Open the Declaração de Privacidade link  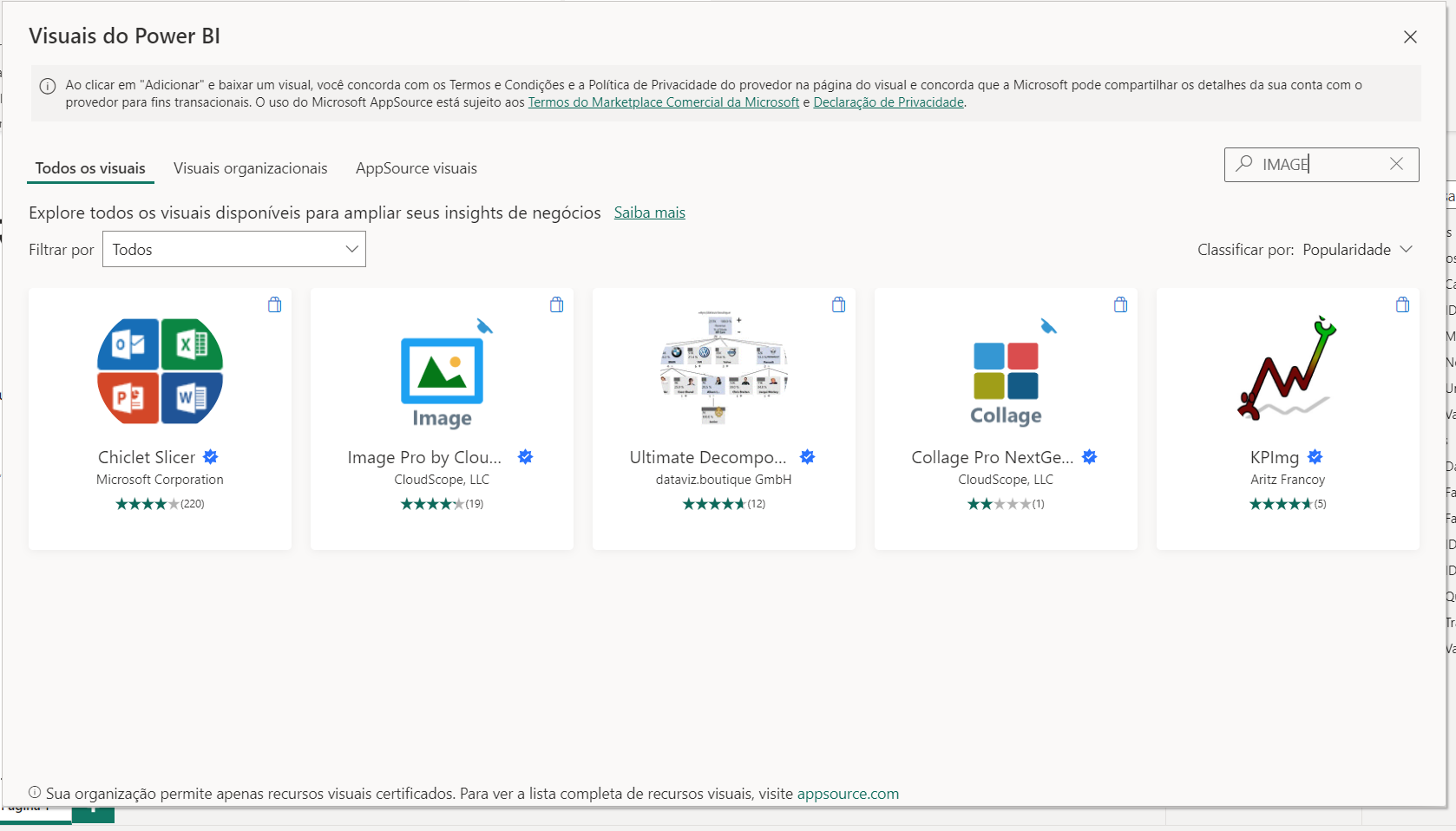(889, 102)
